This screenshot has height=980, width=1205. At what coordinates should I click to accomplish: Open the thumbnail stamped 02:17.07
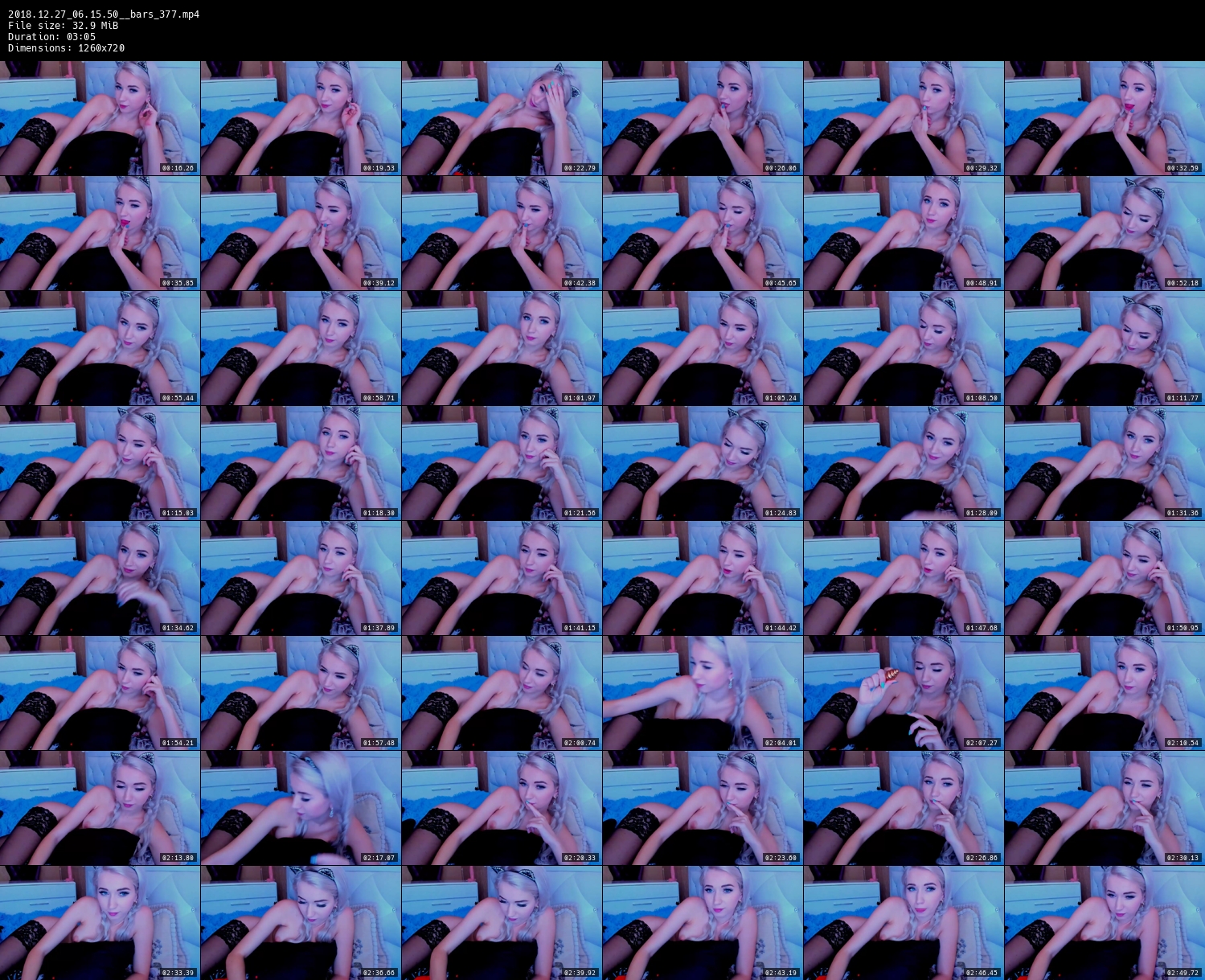coord(301,808)
